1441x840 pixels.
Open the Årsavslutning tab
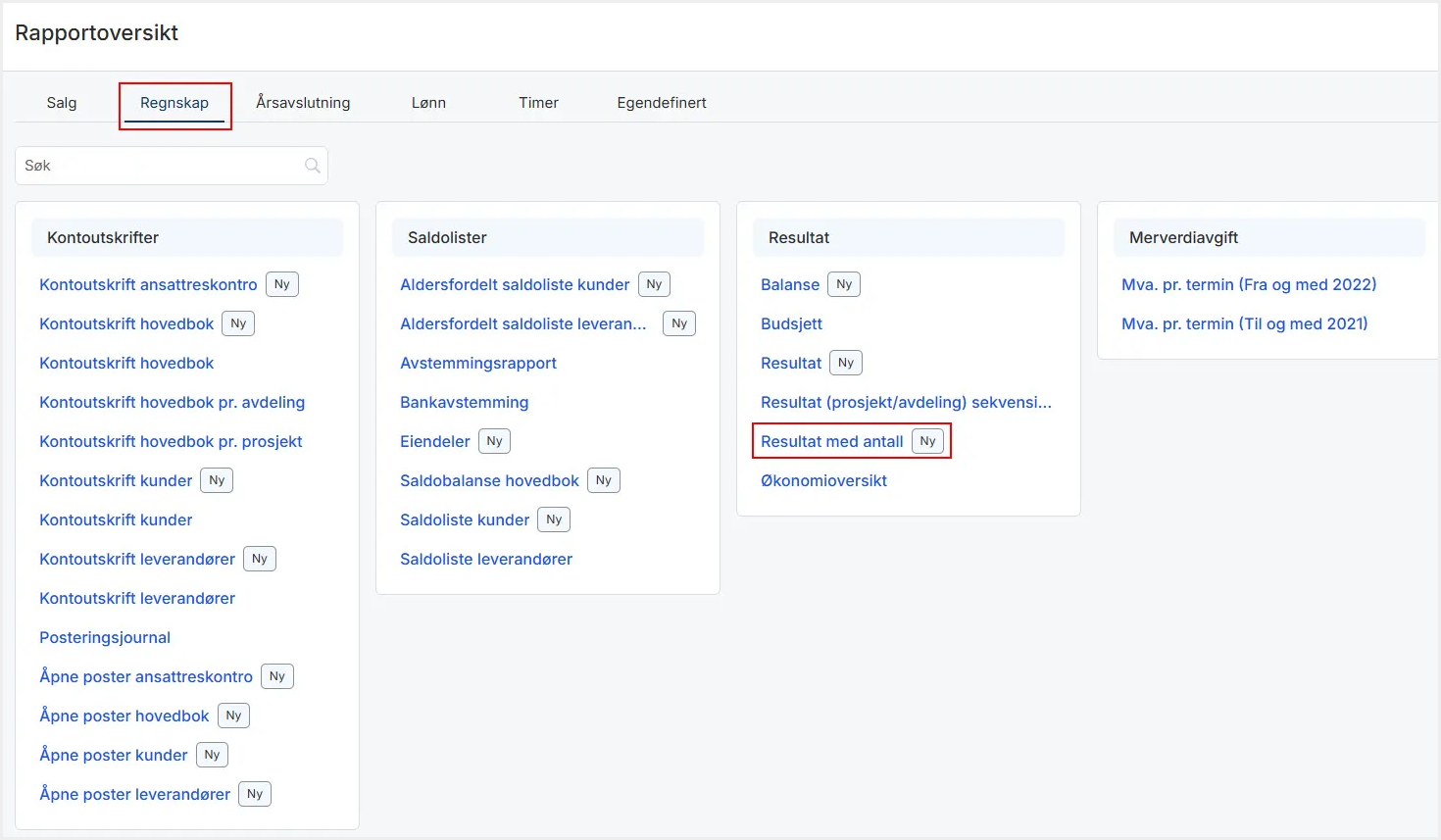point(303,103)
